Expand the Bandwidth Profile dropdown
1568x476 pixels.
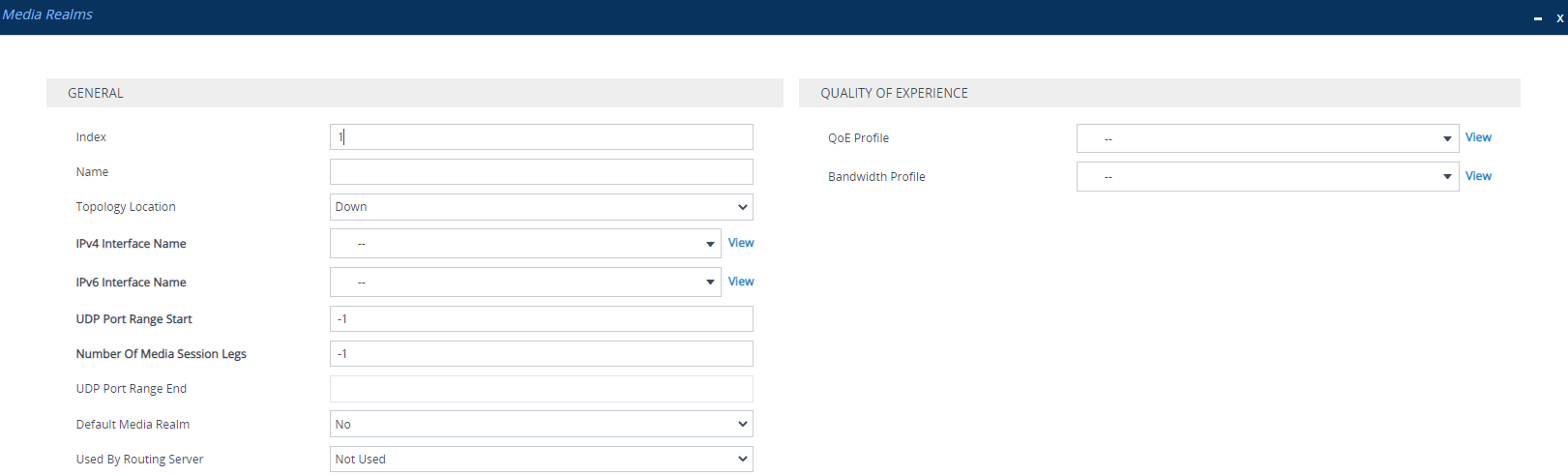1267,177
